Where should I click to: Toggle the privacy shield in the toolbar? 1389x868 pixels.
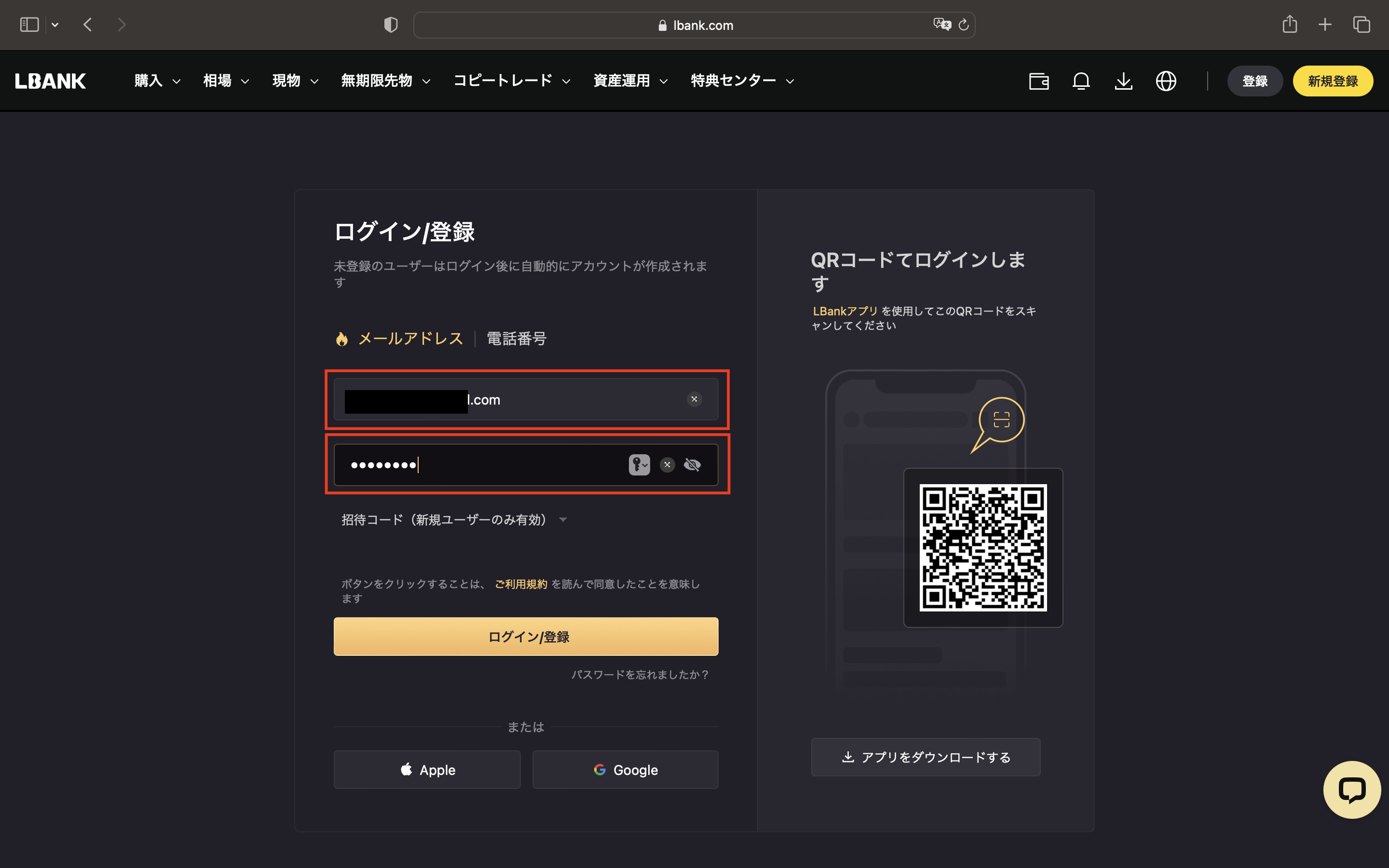(390, 24)
